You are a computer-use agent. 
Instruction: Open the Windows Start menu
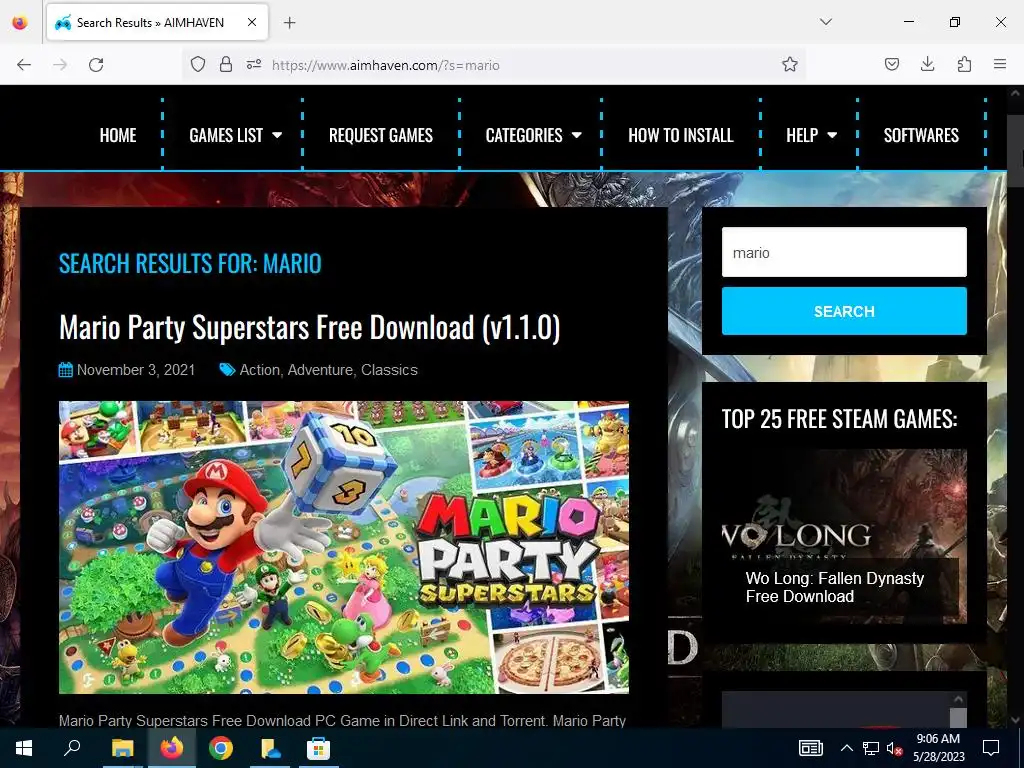point(24,748)
